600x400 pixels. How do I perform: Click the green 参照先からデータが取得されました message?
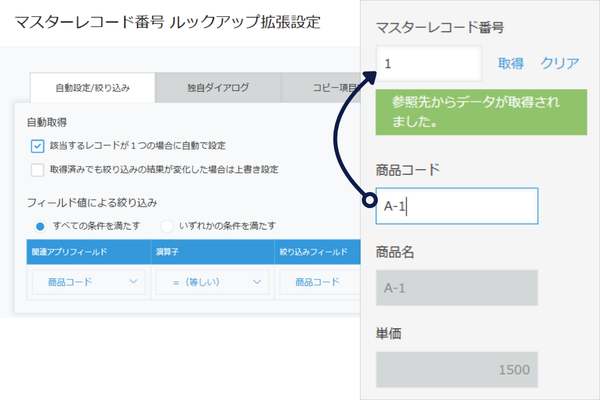[481, 112]
